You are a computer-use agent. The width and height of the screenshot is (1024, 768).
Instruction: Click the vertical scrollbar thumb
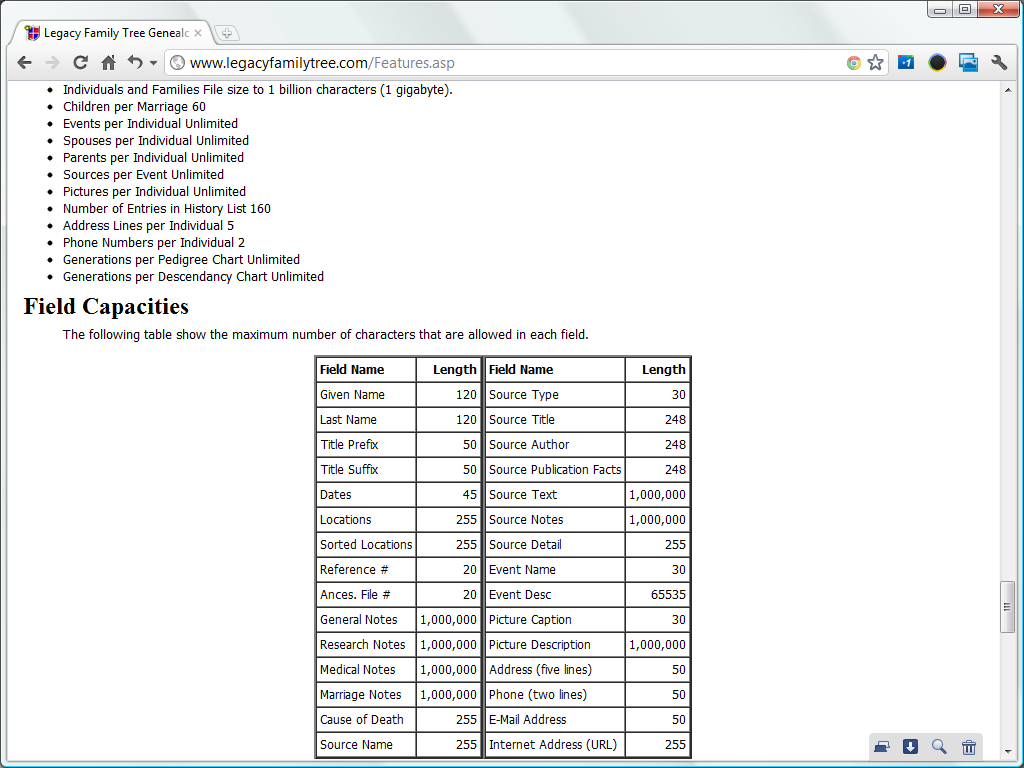(x=1008, y=607)
